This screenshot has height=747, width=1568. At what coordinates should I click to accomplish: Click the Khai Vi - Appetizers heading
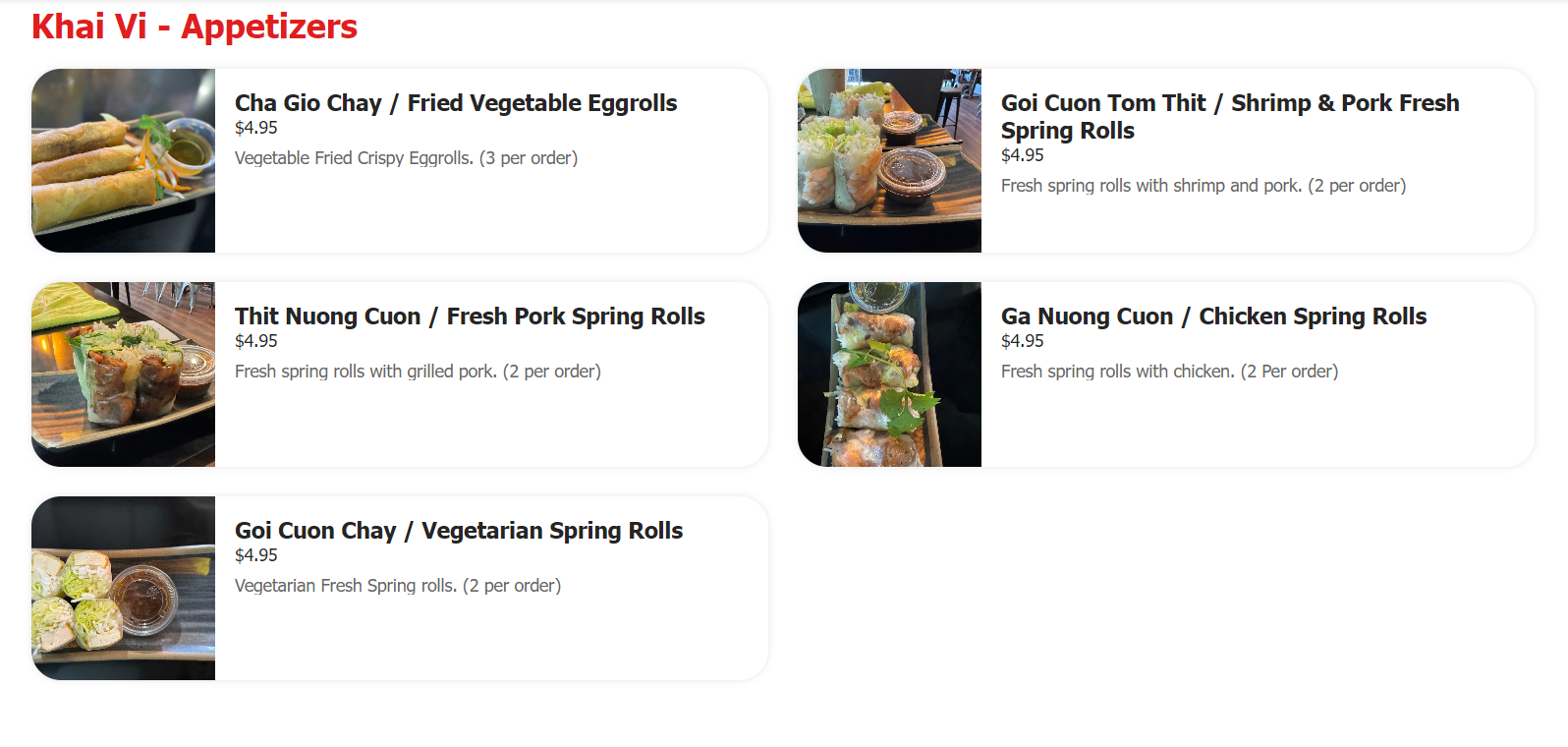[x=195, y=27]
